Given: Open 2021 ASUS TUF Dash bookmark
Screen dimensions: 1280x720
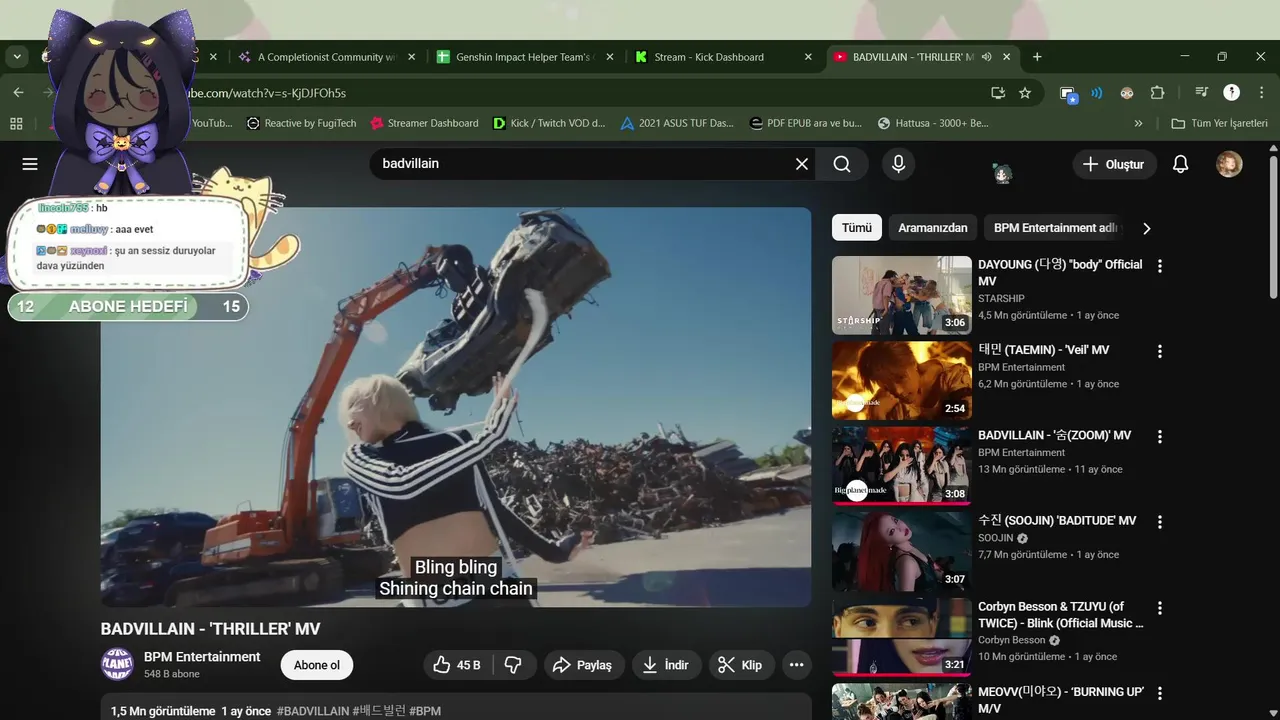Looking at the screenshot, I should click(677, 123).
